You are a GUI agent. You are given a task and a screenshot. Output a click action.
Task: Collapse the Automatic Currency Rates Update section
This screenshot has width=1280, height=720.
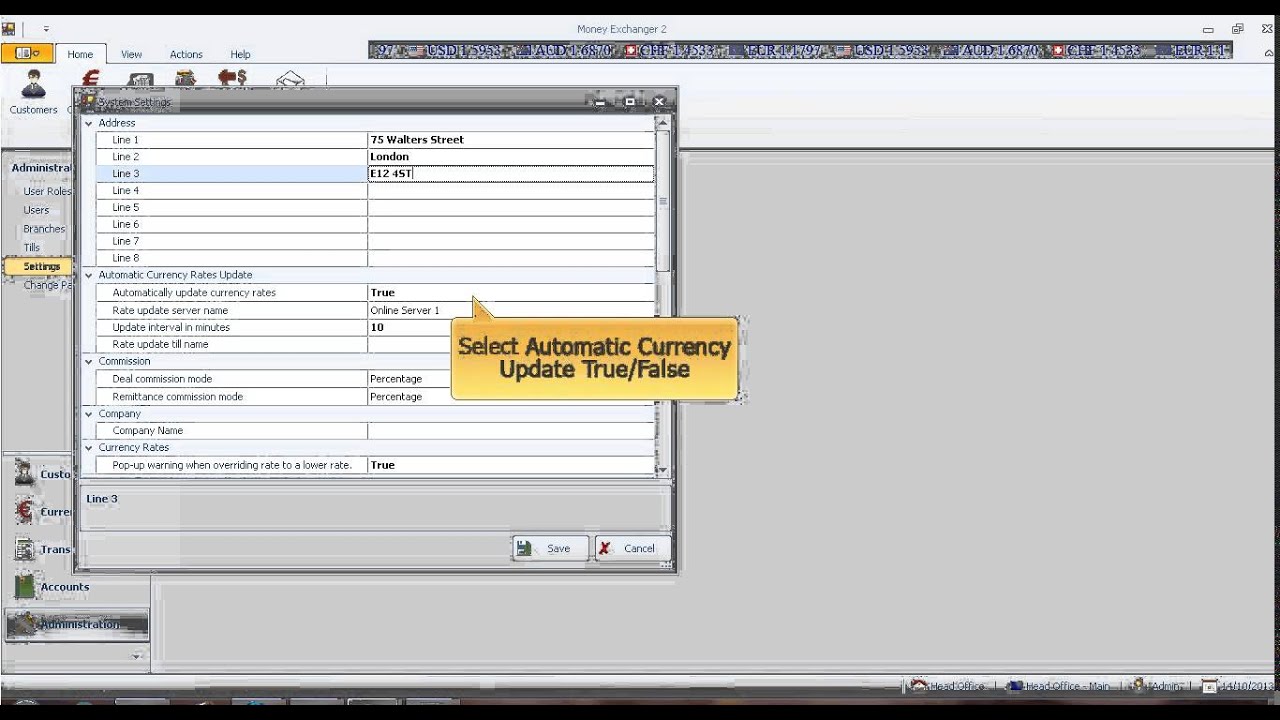pos(88,275)
